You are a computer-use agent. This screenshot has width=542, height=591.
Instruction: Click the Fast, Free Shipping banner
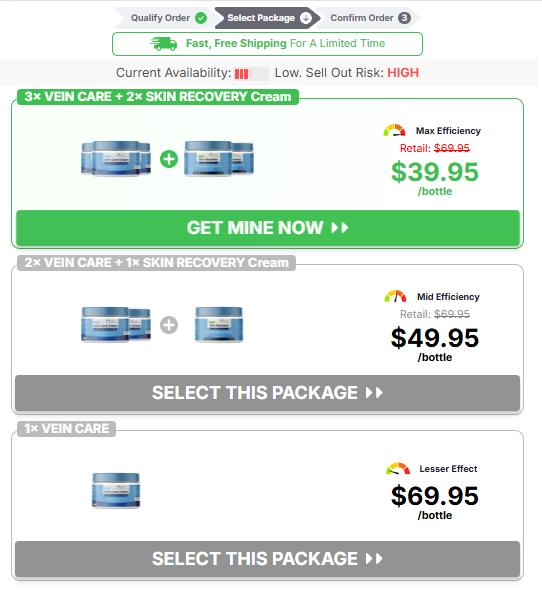click(x=267, y=44)
